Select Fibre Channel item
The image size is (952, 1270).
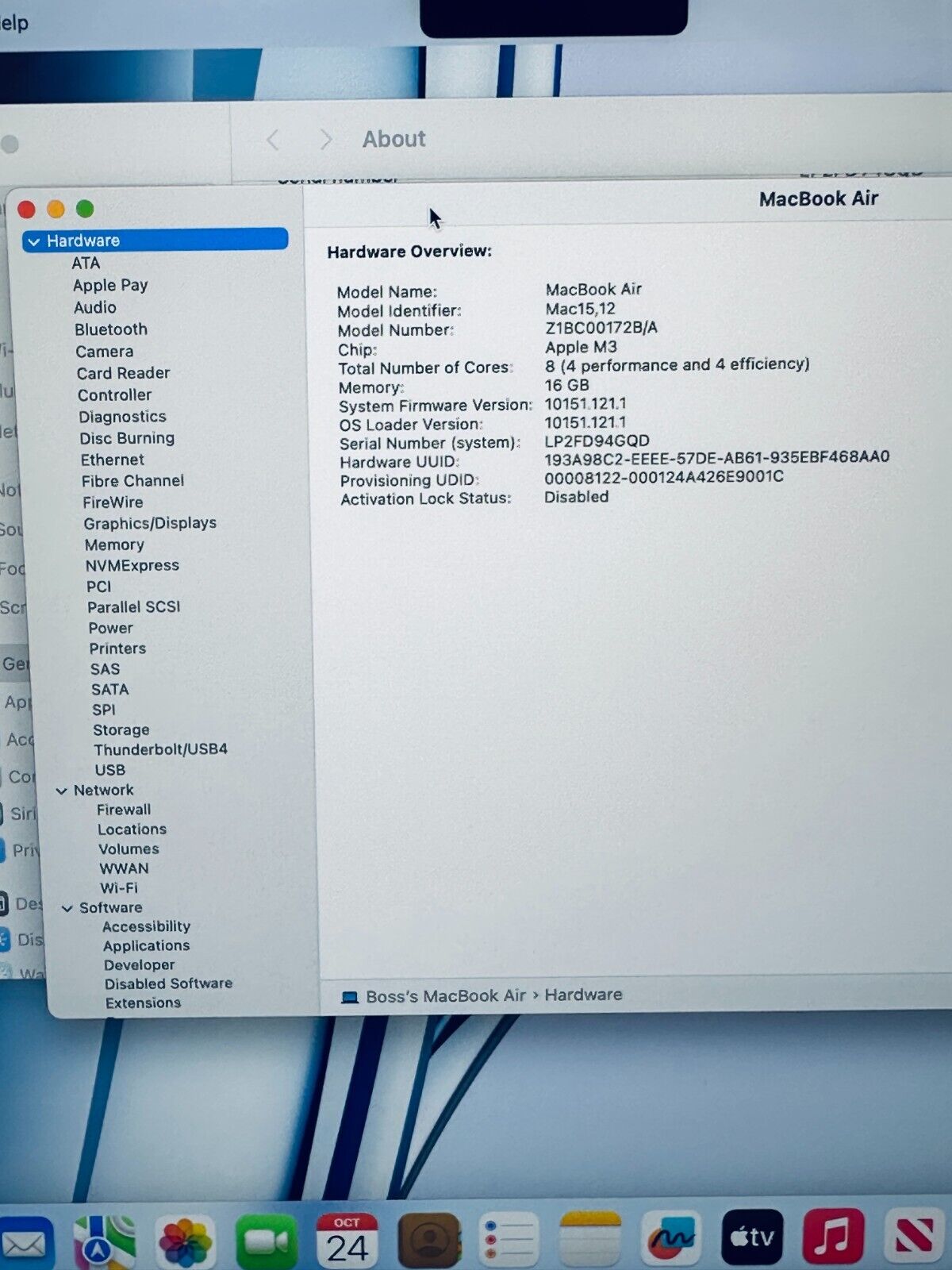[x=132, y=481]
